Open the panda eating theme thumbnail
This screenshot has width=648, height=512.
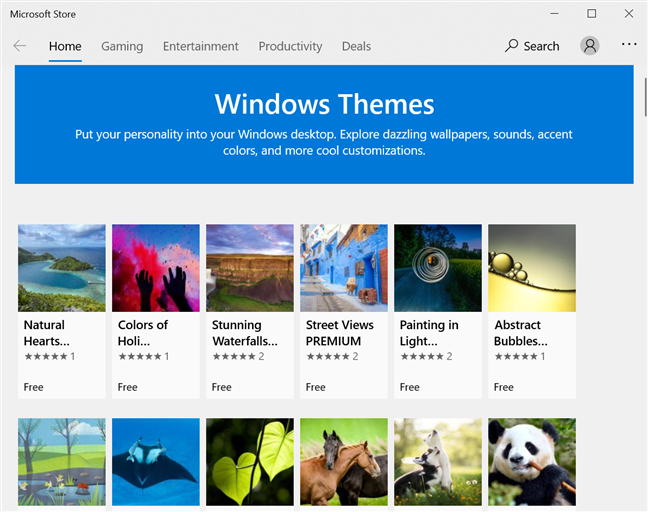point(532,462)
